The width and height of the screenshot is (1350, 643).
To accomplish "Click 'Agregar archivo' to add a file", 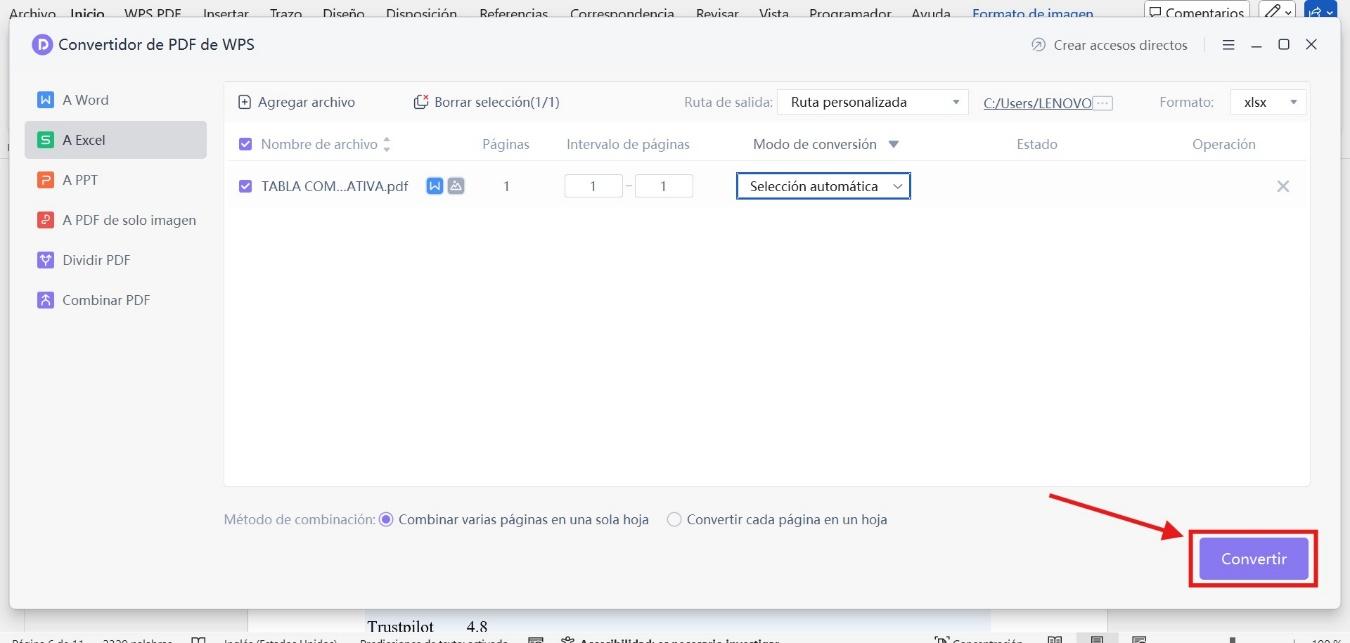I will click(x=296, y=101).
